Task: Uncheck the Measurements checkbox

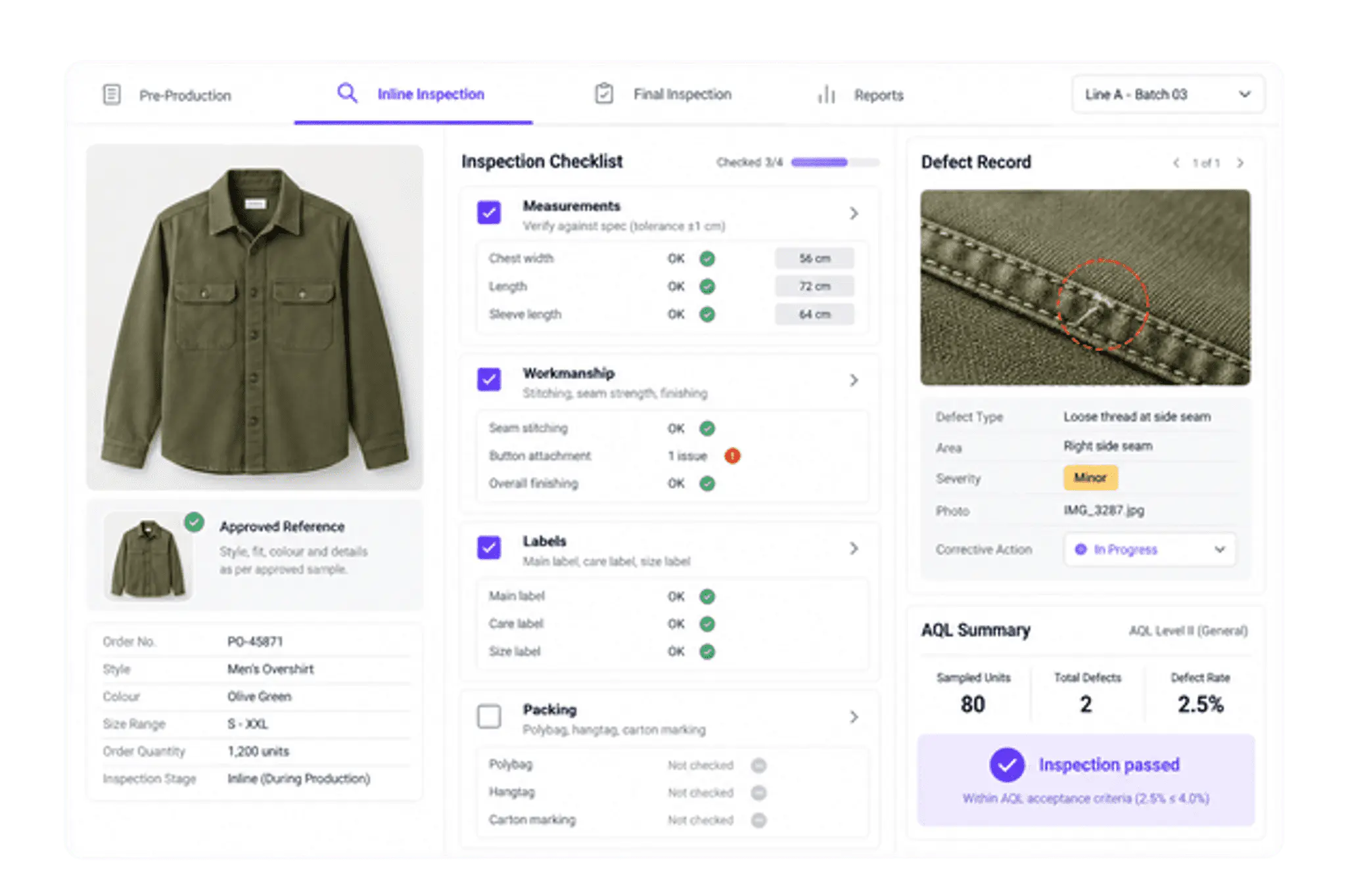Action: (489, 213)
